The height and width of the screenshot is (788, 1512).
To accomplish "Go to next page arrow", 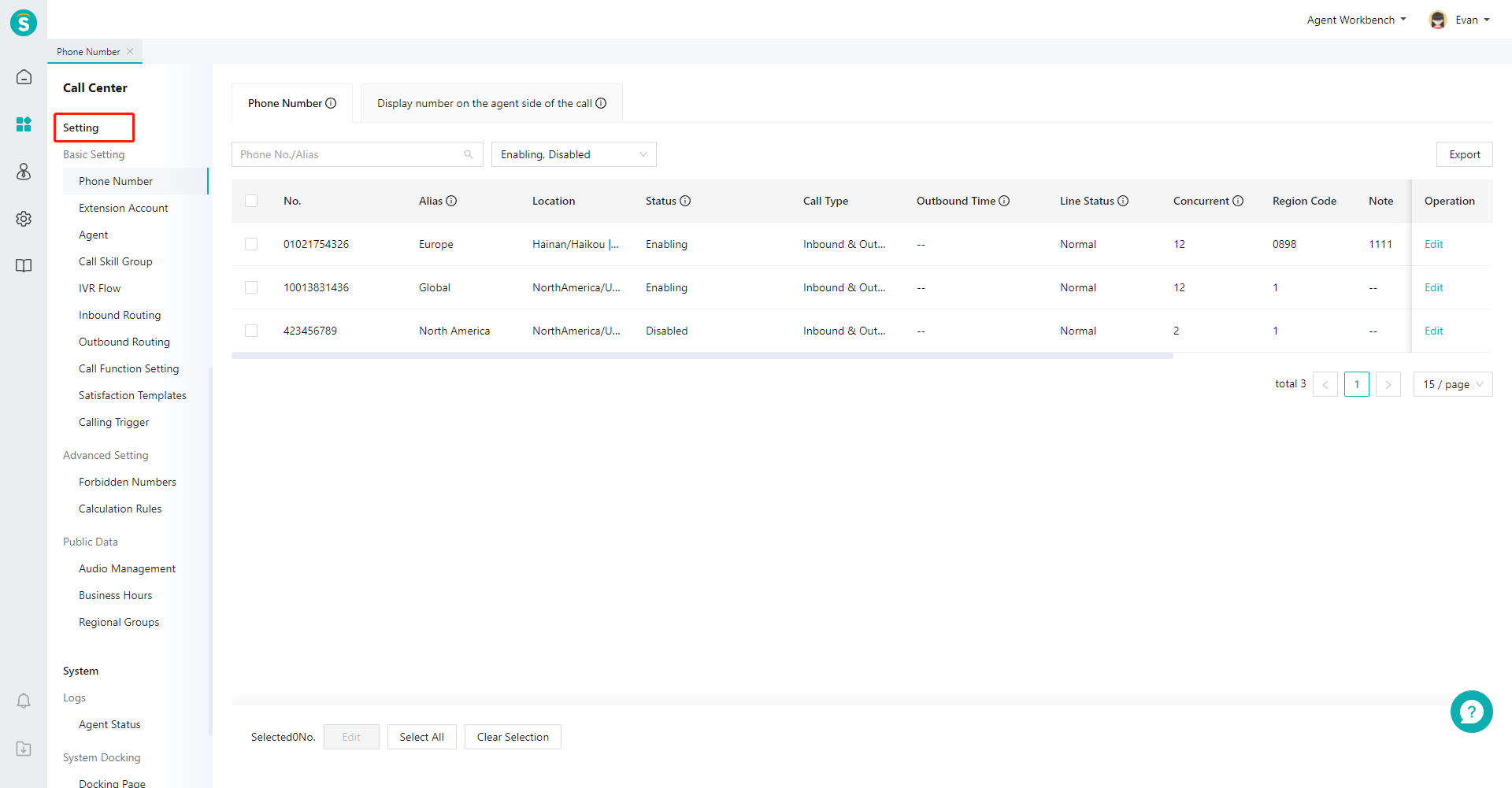I will (x=1388, y=384).
